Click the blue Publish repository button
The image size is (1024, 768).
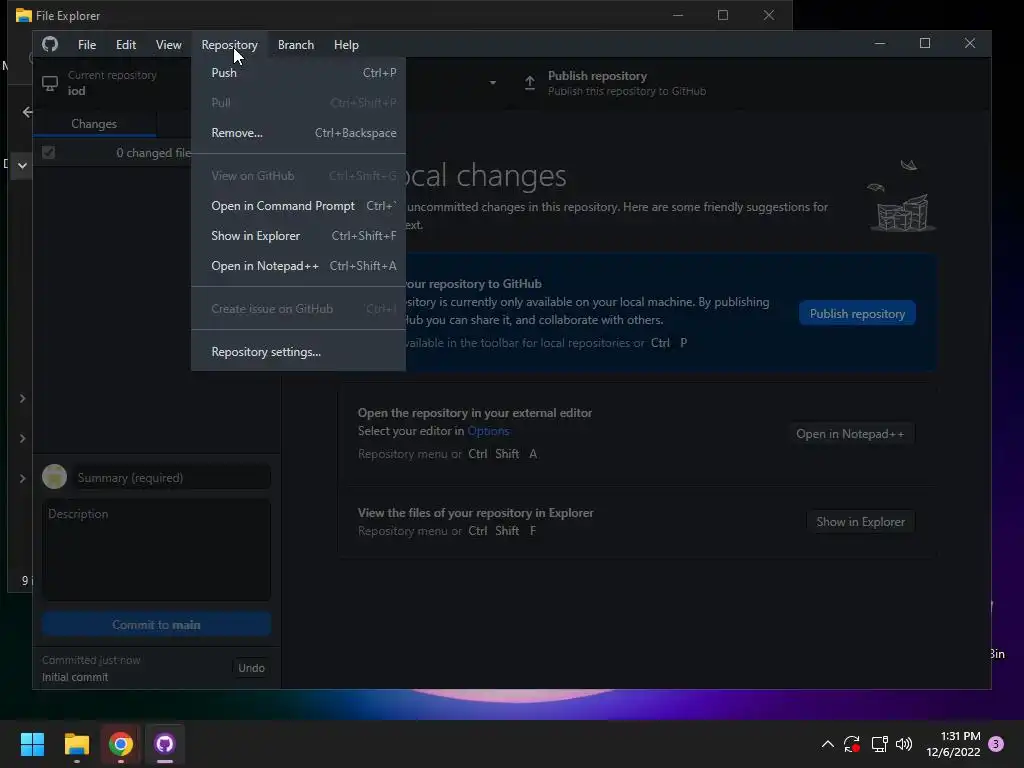click(x=857, y=313)
